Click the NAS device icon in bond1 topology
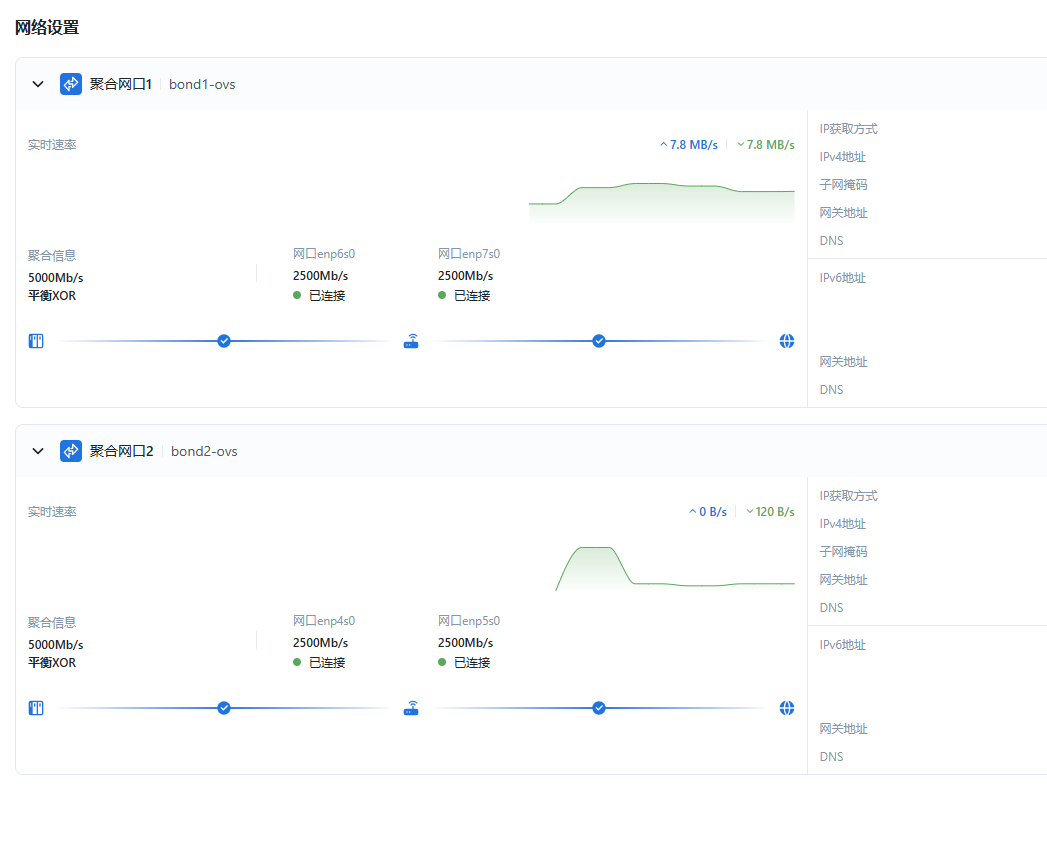Viewport: 1047px width, 864px height. tap(36, 341)
